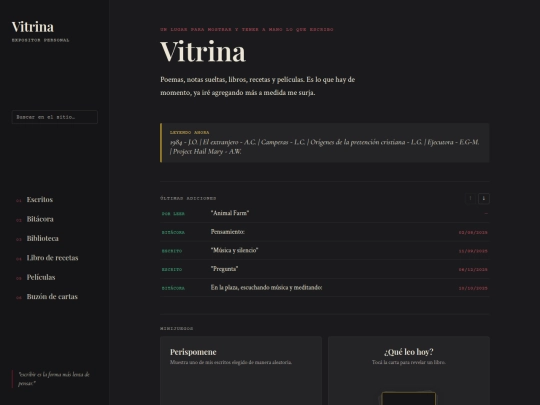Open the Perispomene minigame card
540x405 pixels.
241,371
